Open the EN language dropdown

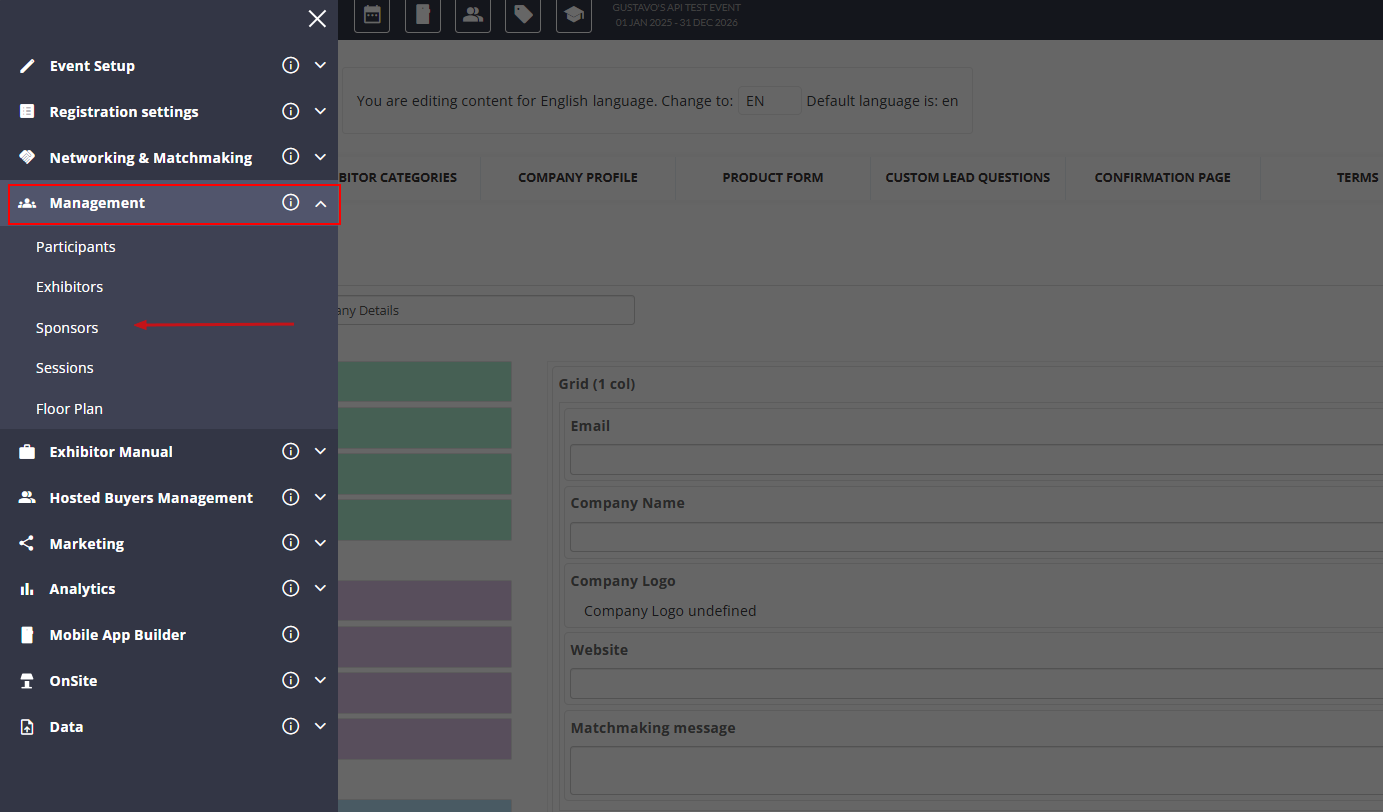point(769,101)
